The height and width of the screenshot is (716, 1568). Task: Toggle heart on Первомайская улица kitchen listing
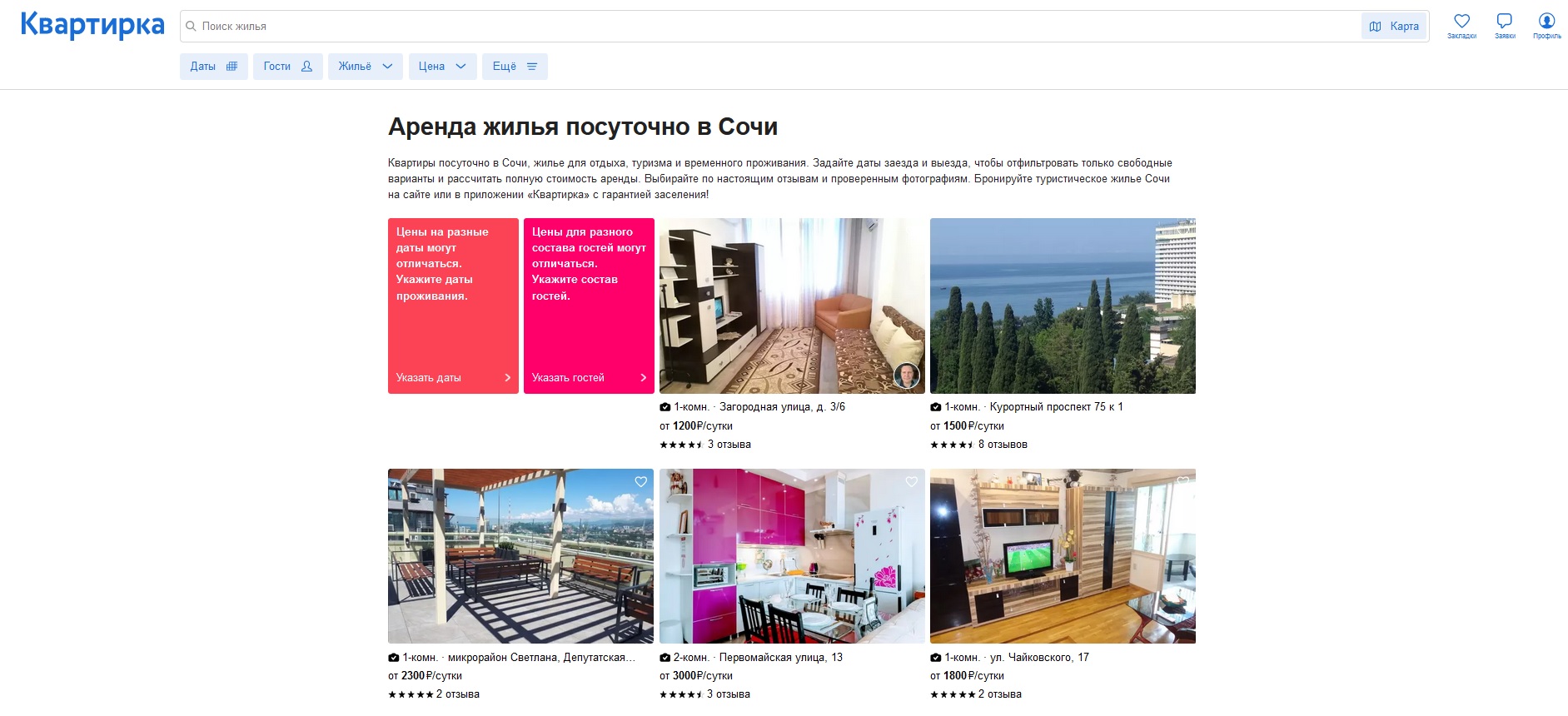(912, 482)
